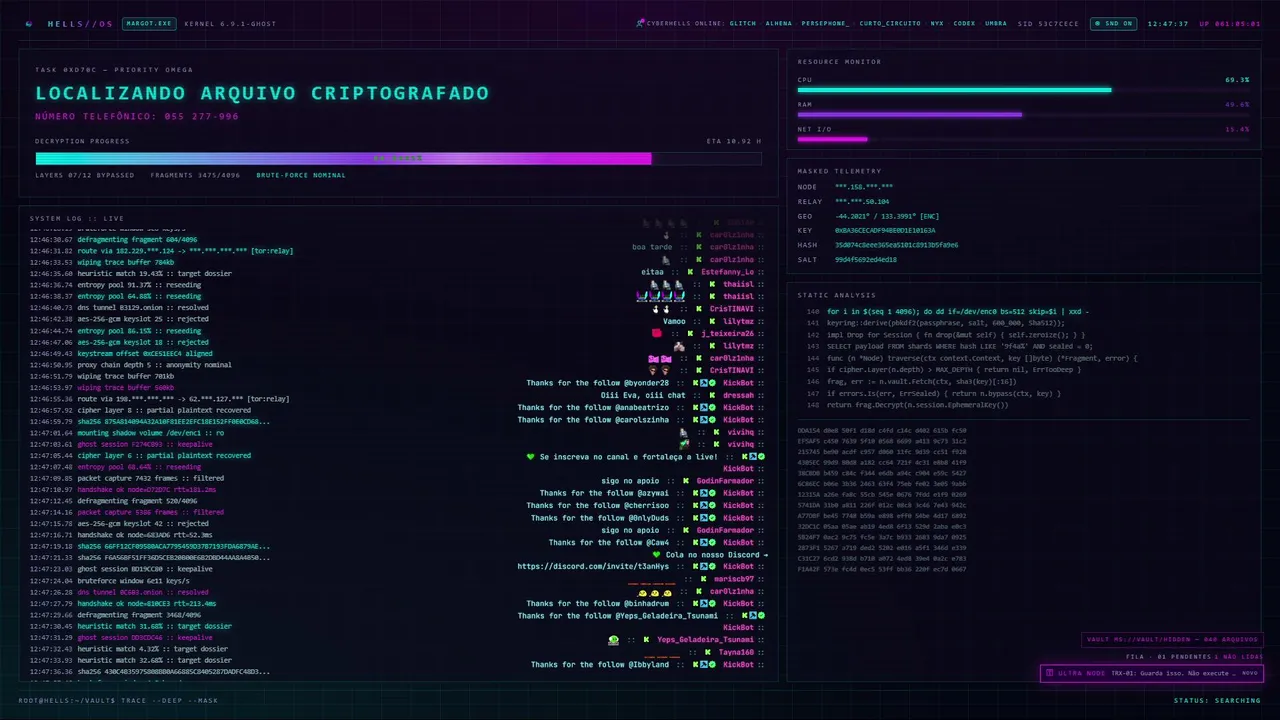Select ALHENA in the online users list
This screenshot has height=720, width=1280.
click(779, 23)
